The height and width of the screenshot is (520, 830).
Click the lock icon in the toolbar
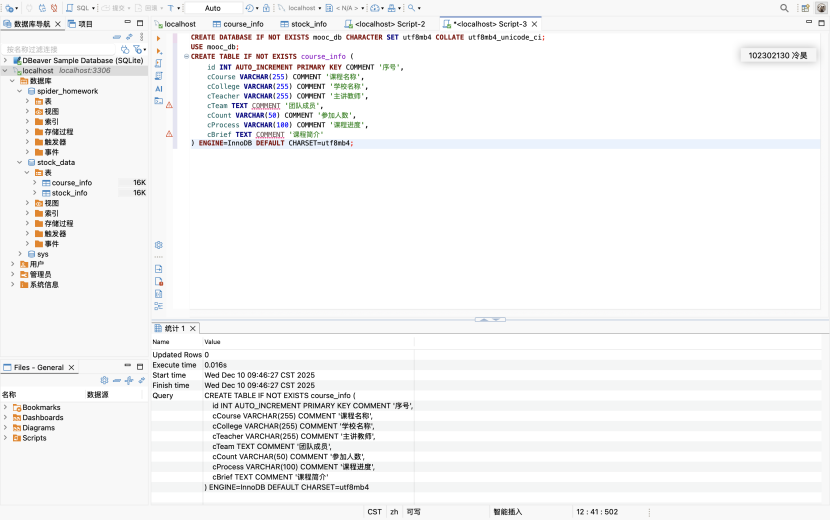coord(266,8)
